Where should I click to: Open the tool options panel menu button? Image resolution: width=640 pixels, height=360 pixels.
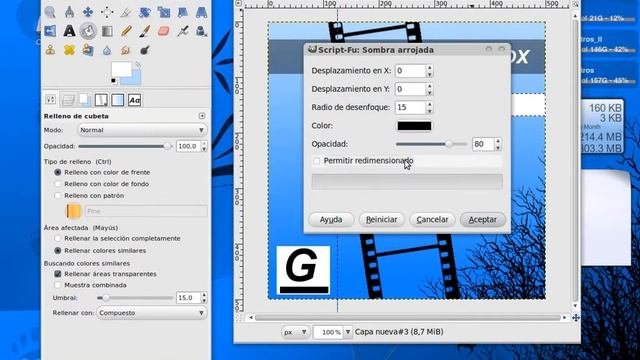202,116
